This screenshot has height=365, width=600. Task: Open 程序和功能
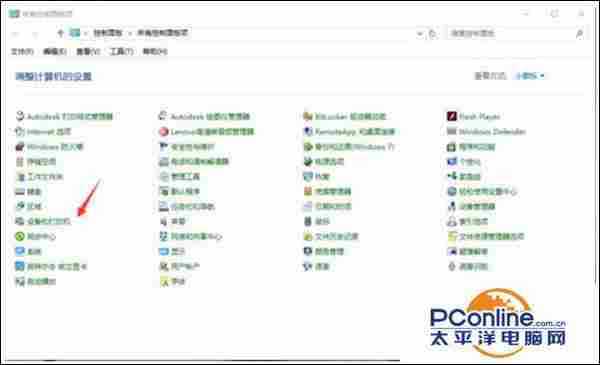(471, 147)
